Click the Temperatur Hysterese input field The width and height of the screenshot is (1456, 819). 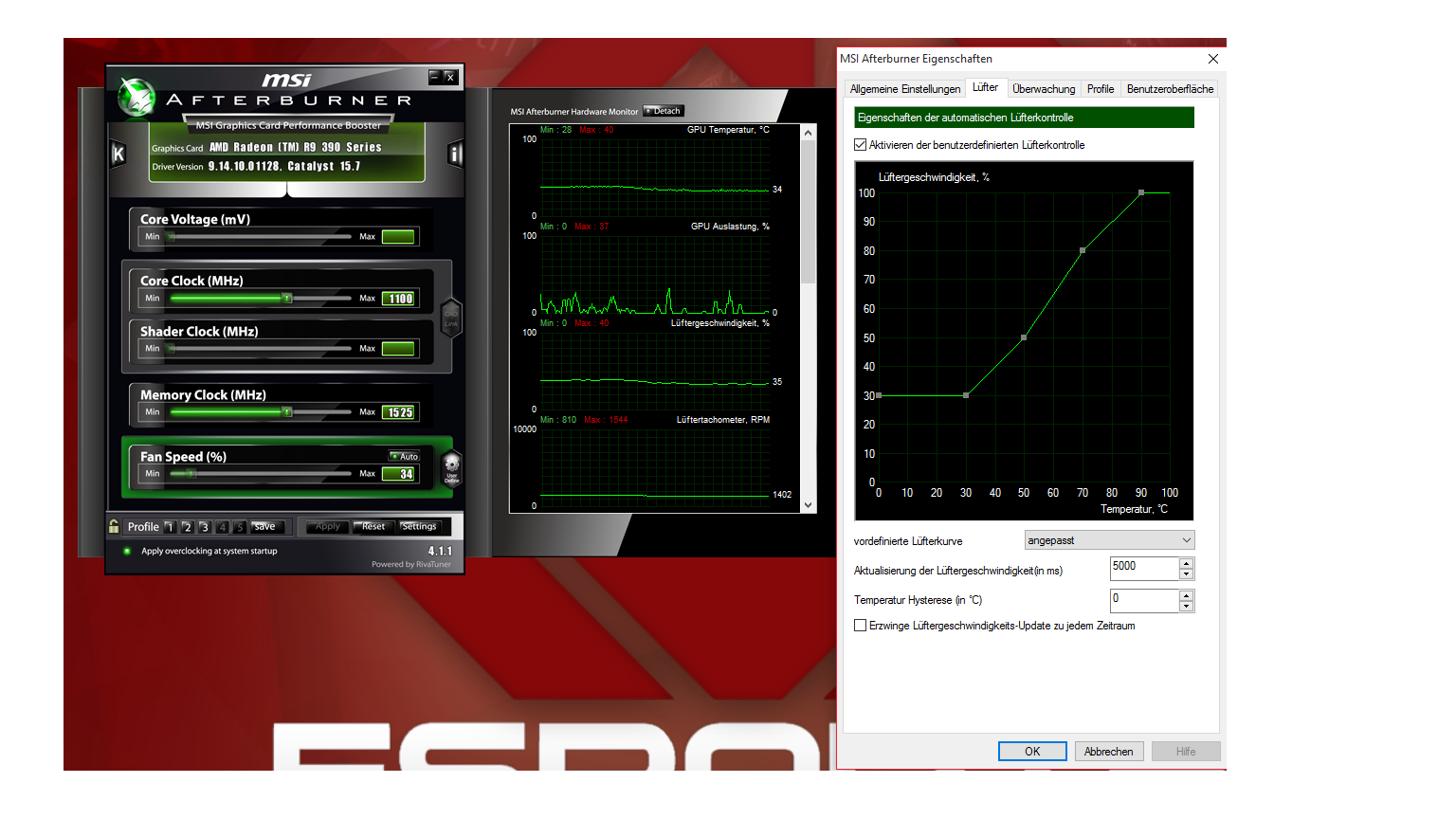coord(1144,600)
